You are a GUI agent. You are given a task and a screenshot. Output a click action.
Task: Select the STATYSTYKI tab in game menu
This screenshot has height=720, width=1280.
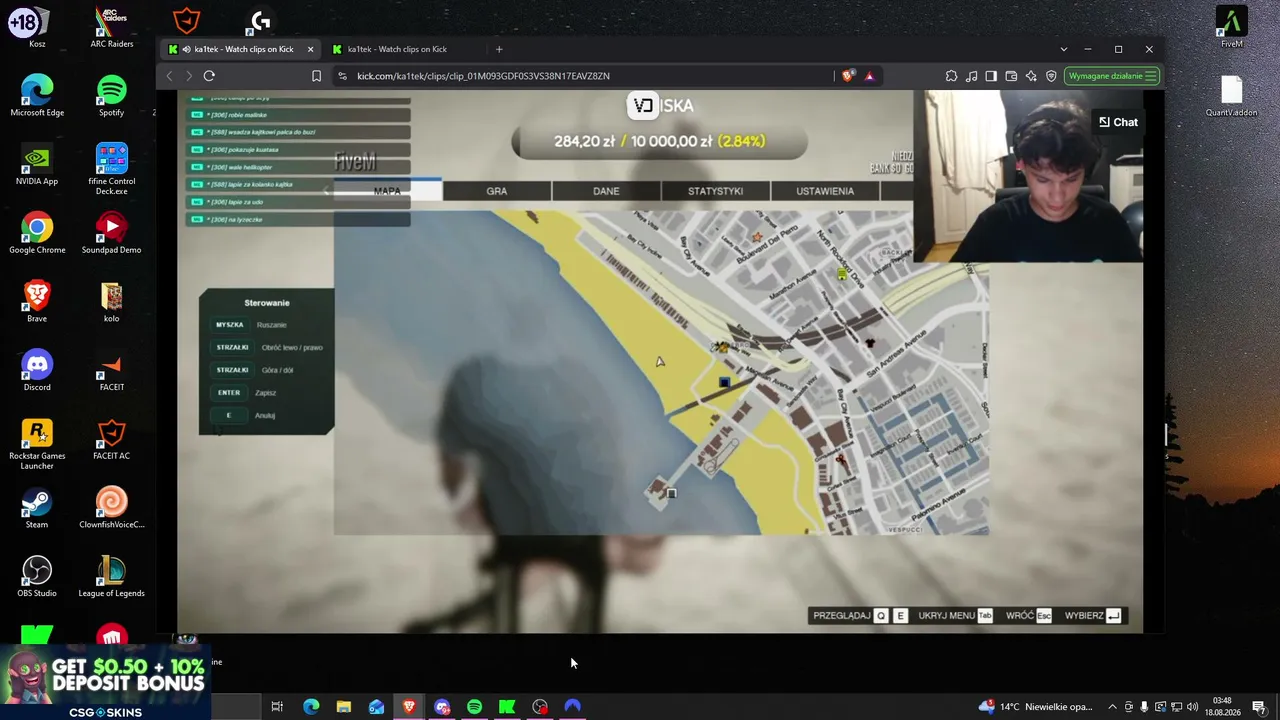click(715, 191)
